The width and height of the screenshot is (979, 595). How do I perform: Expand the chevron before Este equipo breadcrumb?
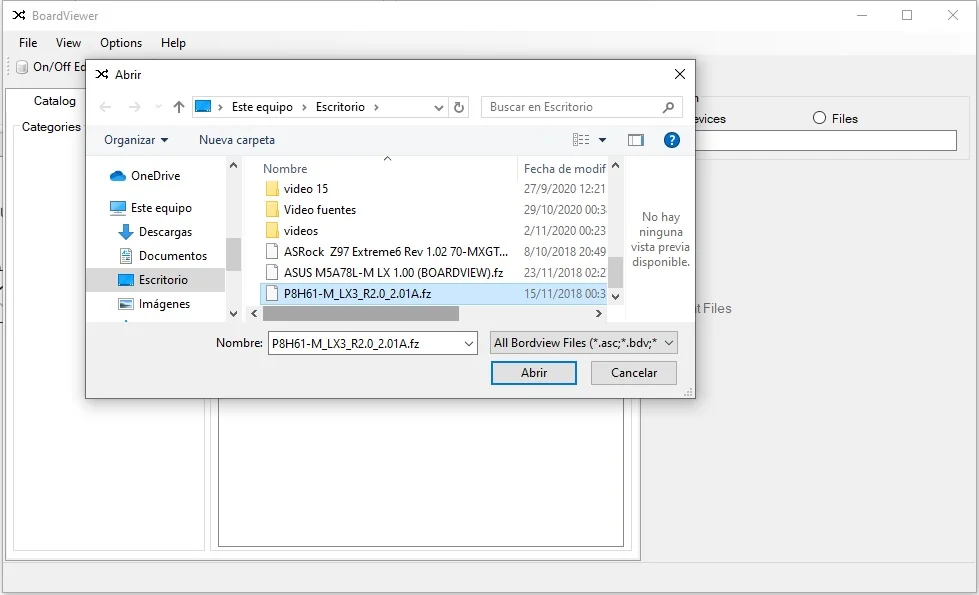pos(220,107)
